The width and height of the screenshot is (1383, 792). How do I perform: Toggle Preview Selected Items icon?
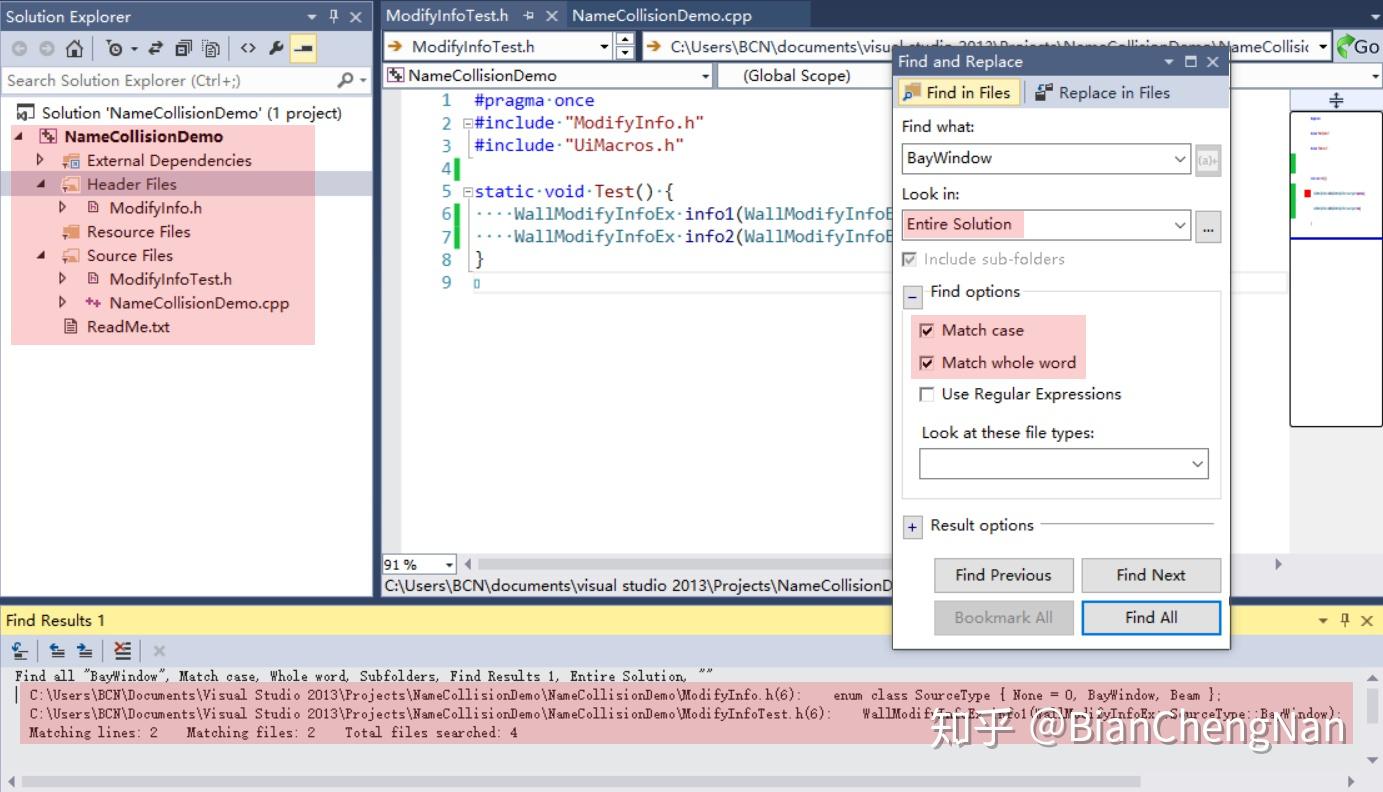302,47
